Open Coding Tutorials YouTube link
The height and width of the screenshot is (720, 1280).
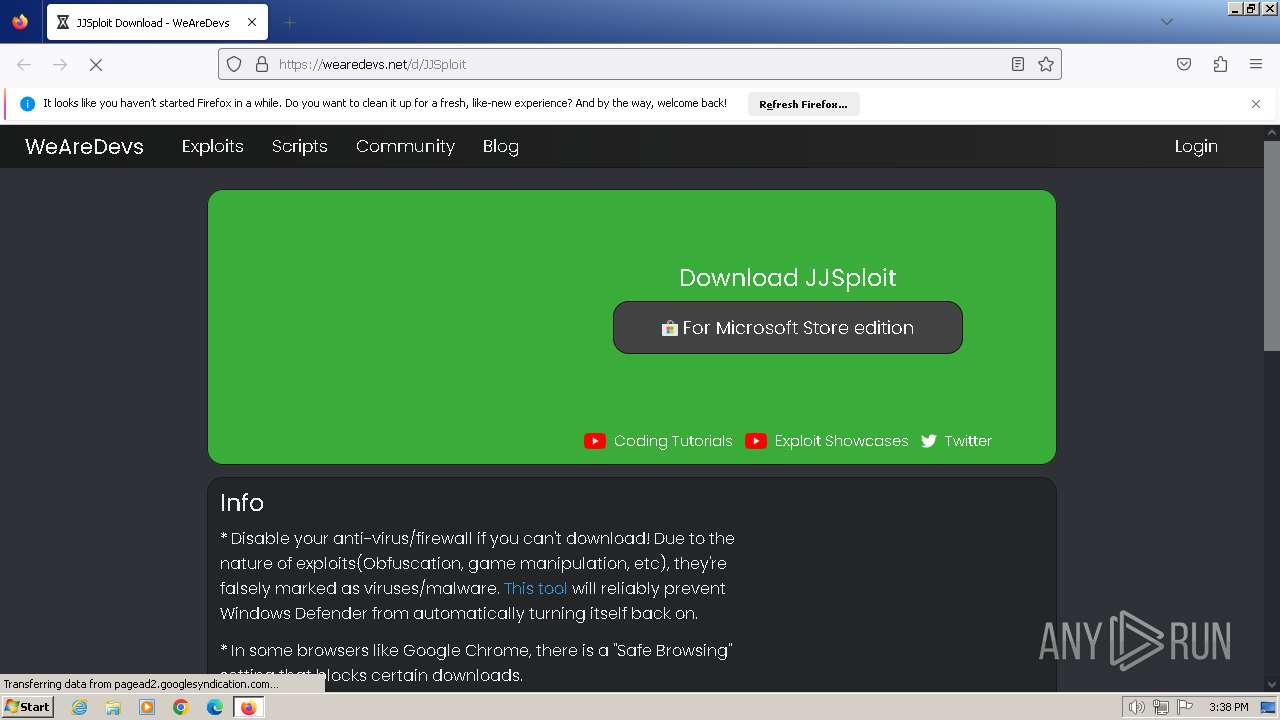pos(673,441)
